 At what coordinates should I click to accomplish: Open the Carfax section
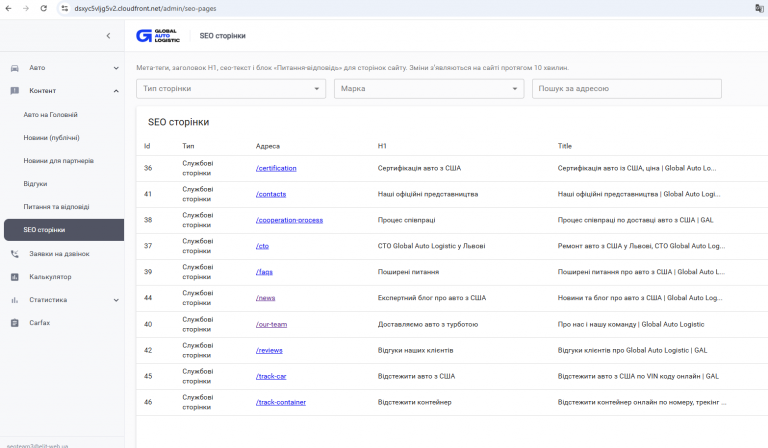pyautogui.click(x=40, y=323)
